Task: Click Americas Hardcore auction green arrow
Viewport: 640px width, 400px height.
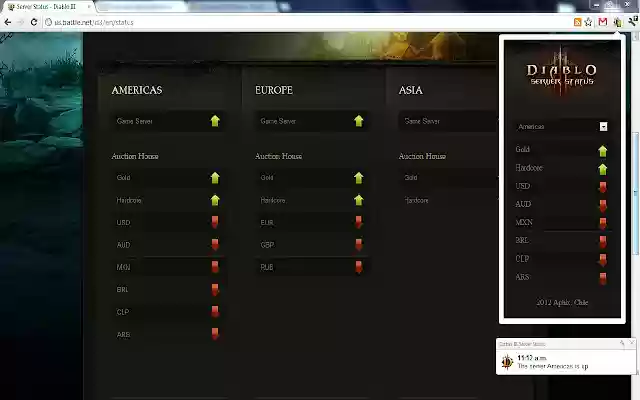Action: (x=215, y=200)
